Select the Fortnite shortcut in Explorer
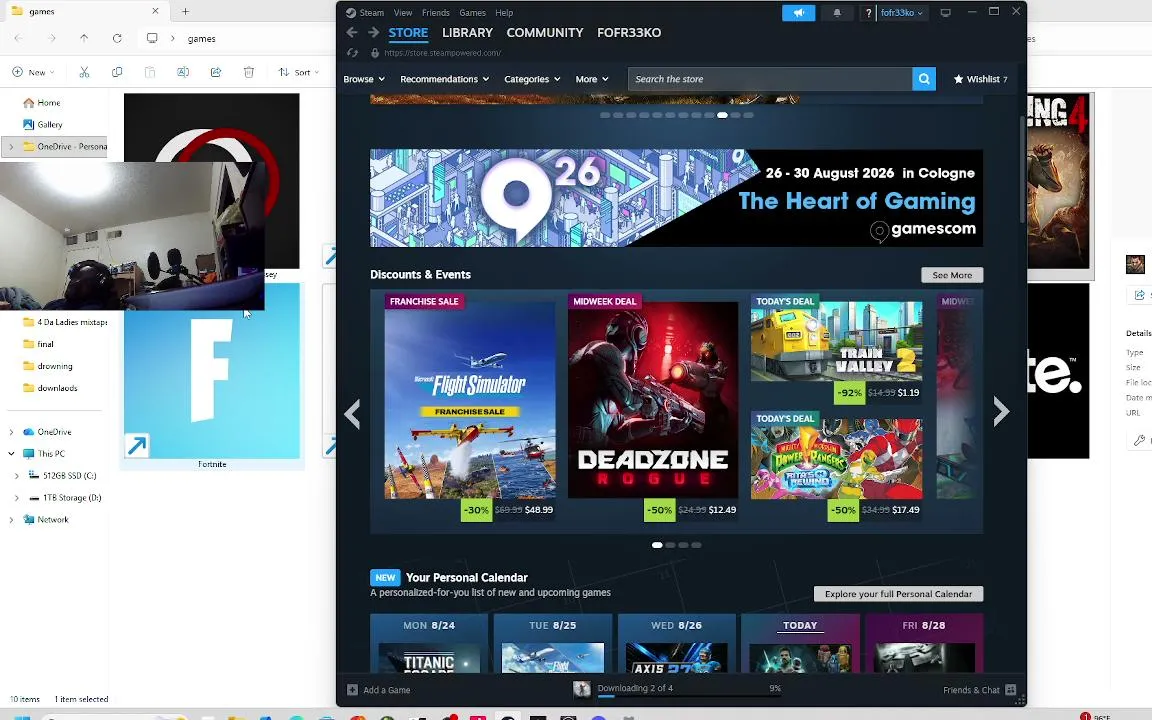This screenshot has height=720, width=1152. pos(212,376)
